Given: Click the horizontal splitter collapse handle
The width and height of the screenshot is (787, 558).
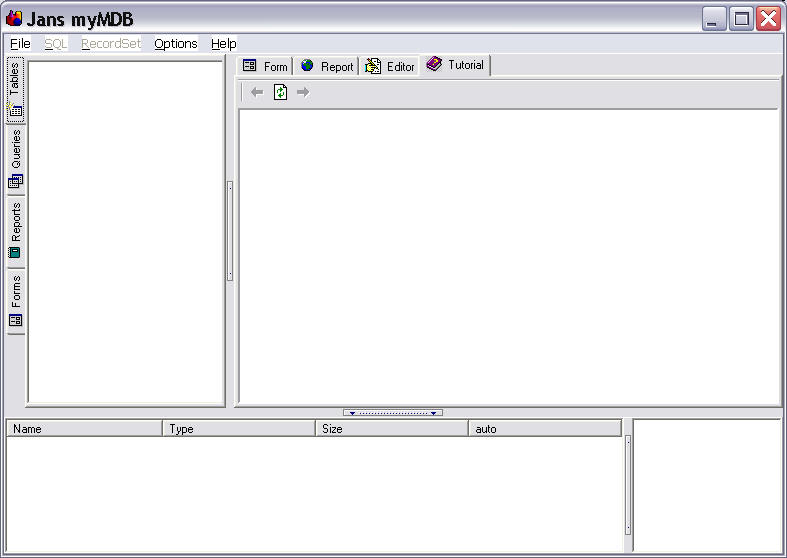Looking at the screenshot, I should (x=393, y=413).
